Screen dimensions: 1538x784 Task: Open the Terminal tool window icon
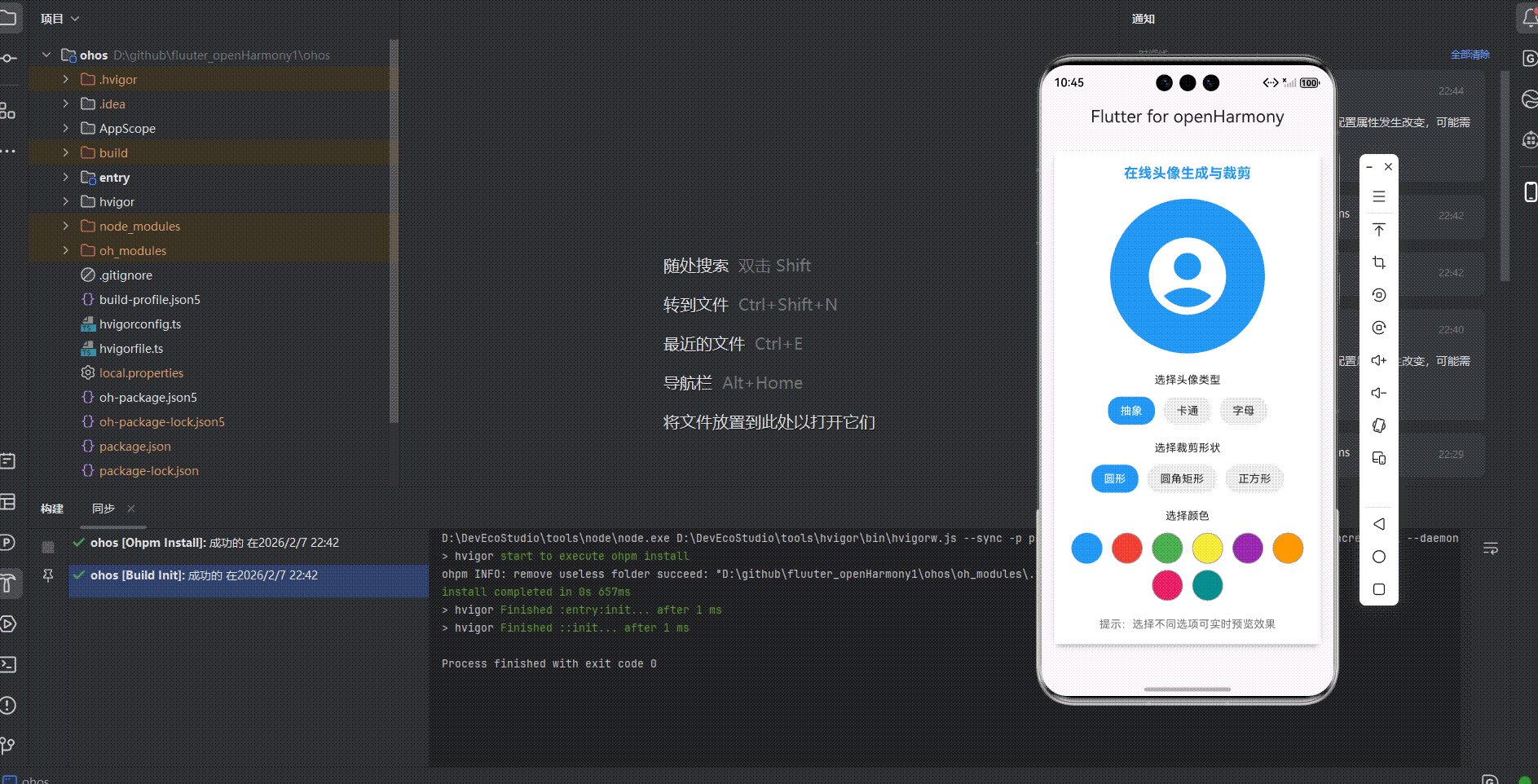[8, 664]
